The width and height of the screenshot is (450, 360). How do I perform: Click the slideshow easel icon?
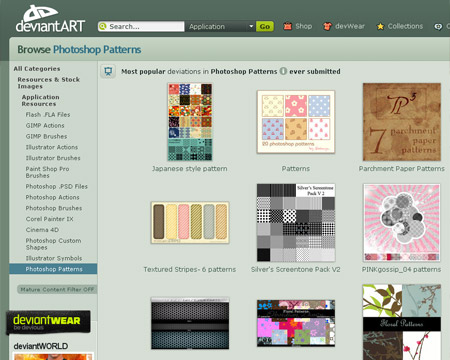pos(108,71)
